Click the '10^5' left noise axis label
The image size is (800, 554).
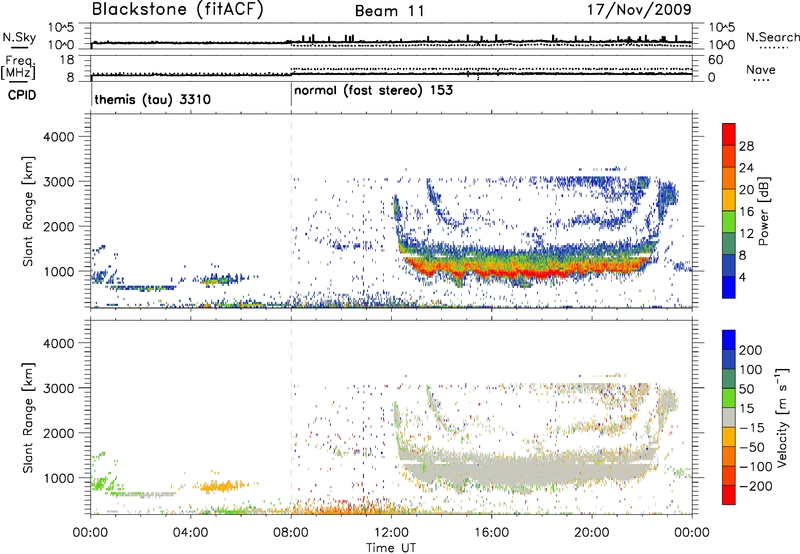[61, 27]
